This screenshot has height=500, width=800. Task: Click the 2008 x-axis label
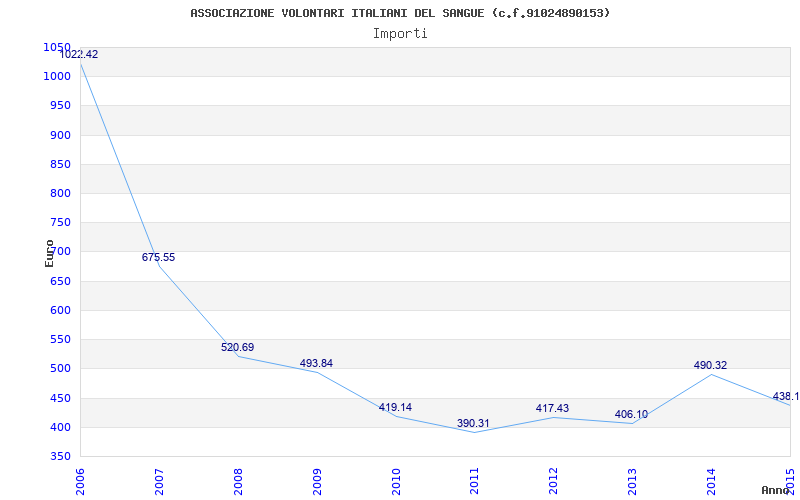tap(238, 481)
